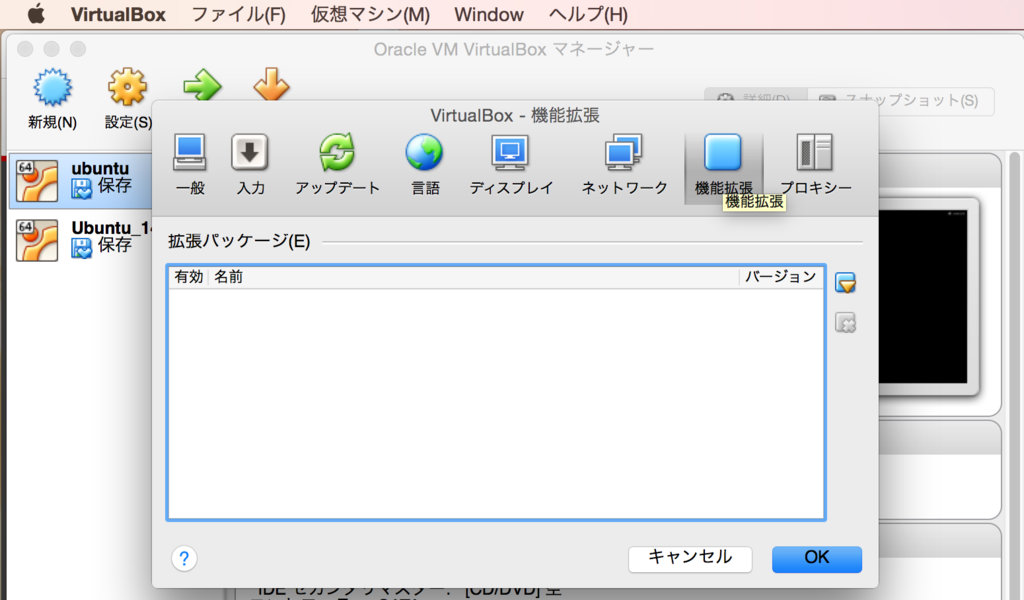Open the プロキシー (Proxy) preferences tab

tap(815, 165)
